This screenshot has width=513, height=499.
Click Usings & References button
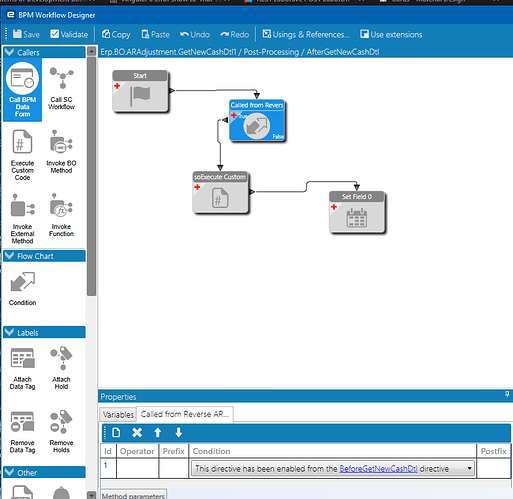coord(306,34)
